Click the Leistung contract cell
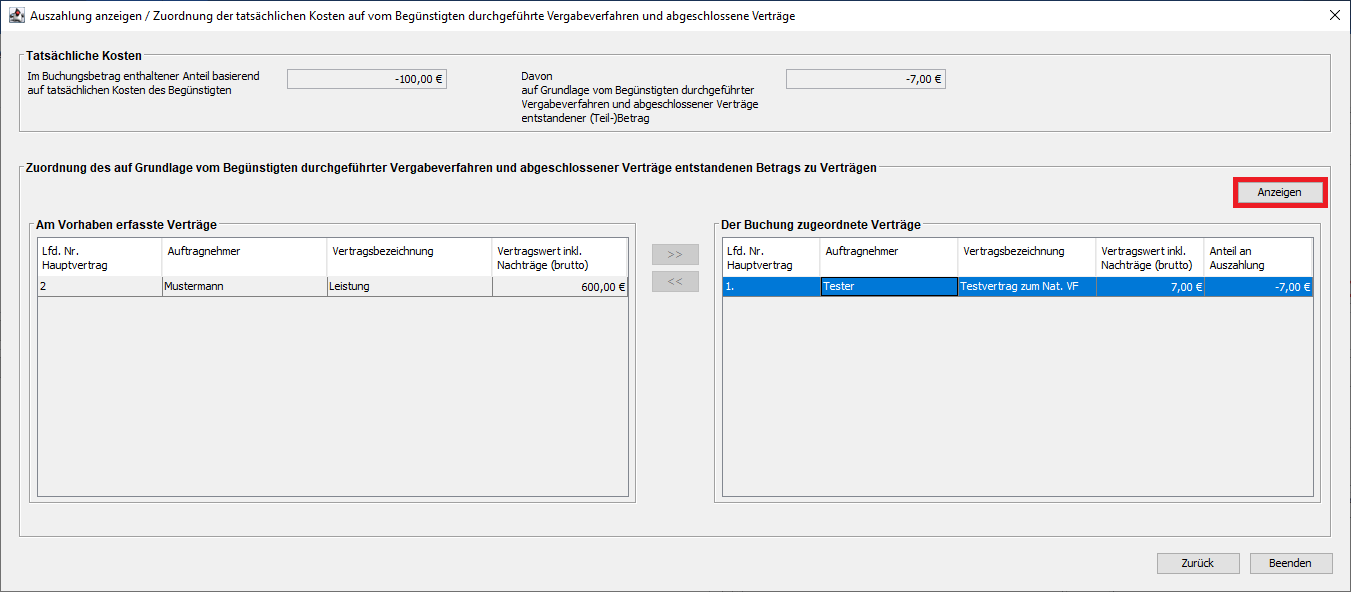Screen dimensions: 1351x592 point(409,287)
